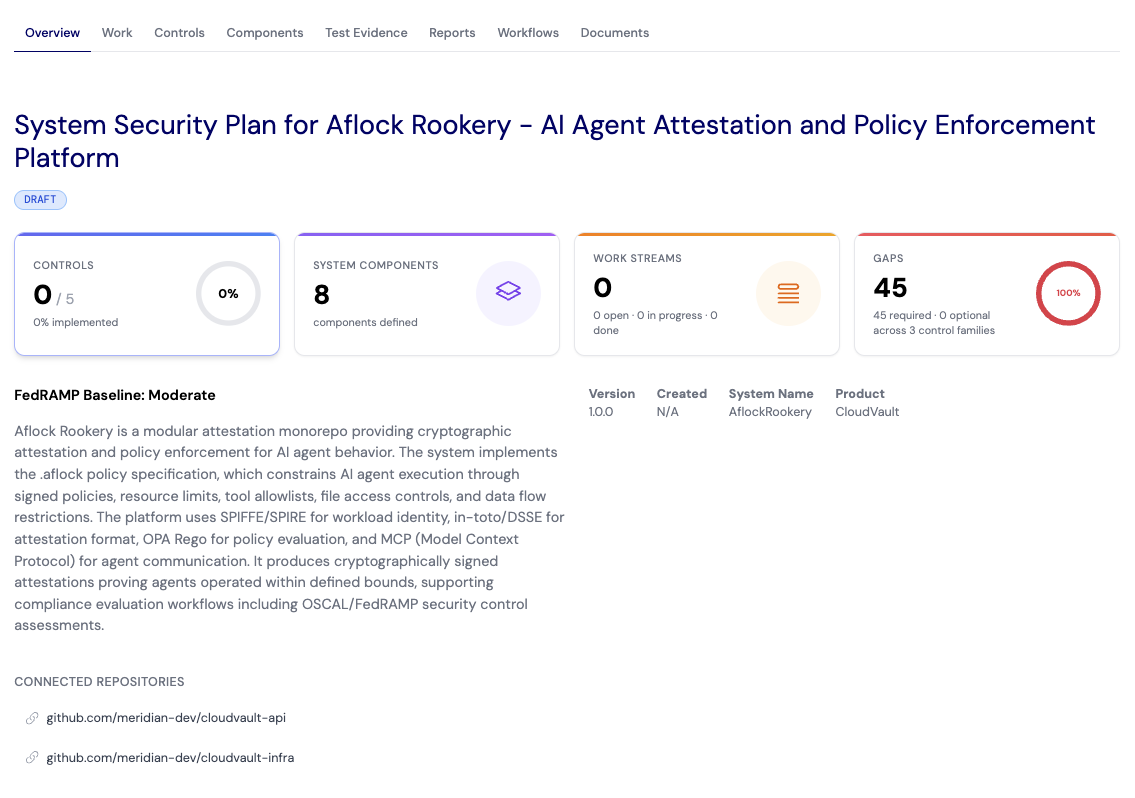This screenshot has width=1135, height=798.
Task: Open the cloudvault-infra repository link
Action: click(x=170, y=757)
